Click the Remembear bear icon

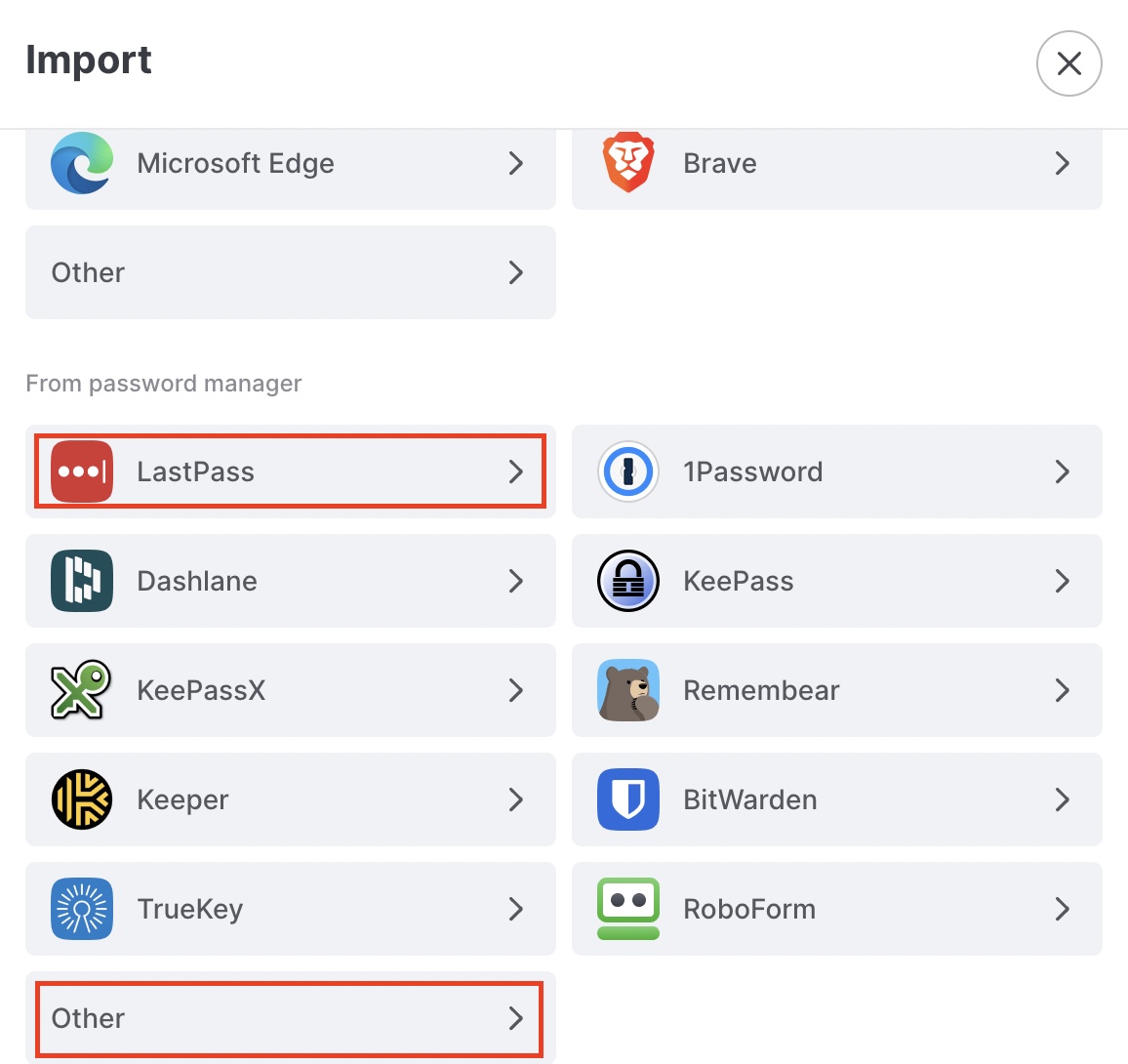coord(628,690)
